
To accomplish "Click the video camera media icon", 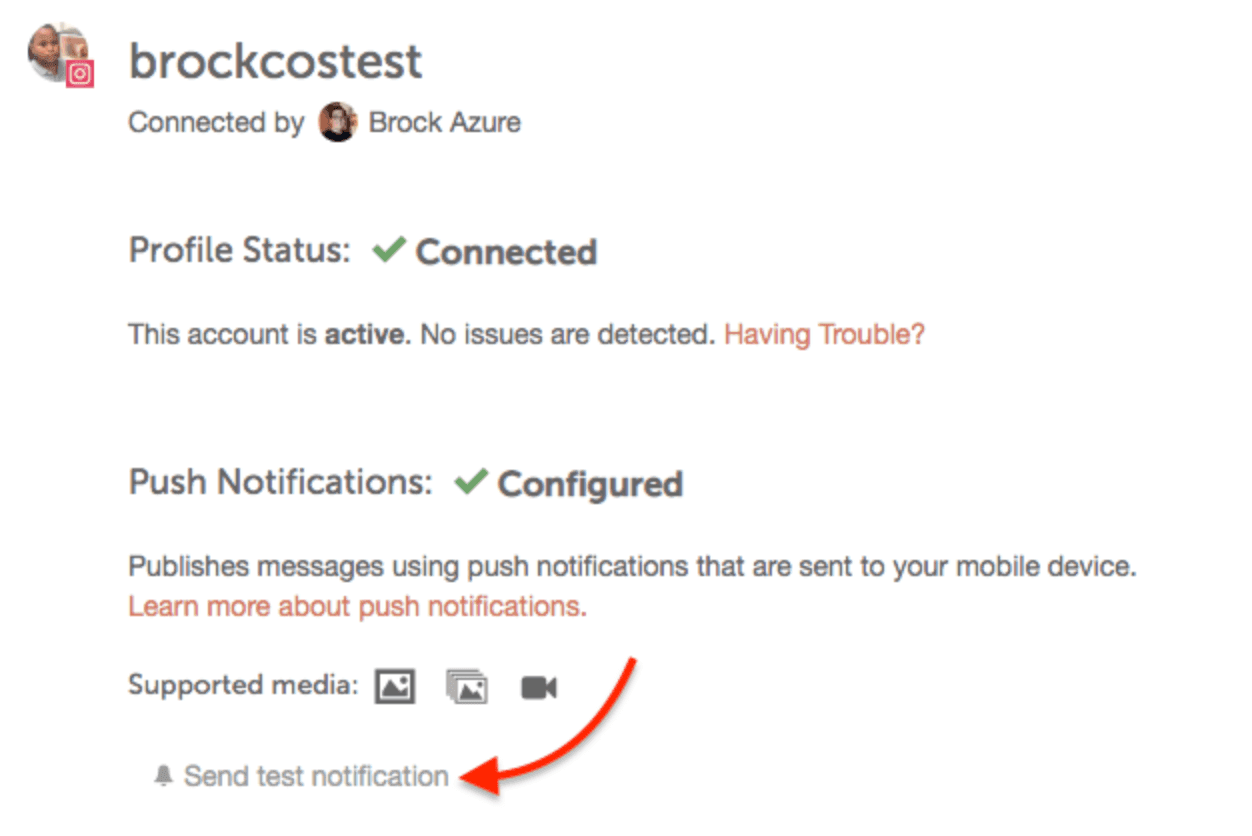I will 539,688.
